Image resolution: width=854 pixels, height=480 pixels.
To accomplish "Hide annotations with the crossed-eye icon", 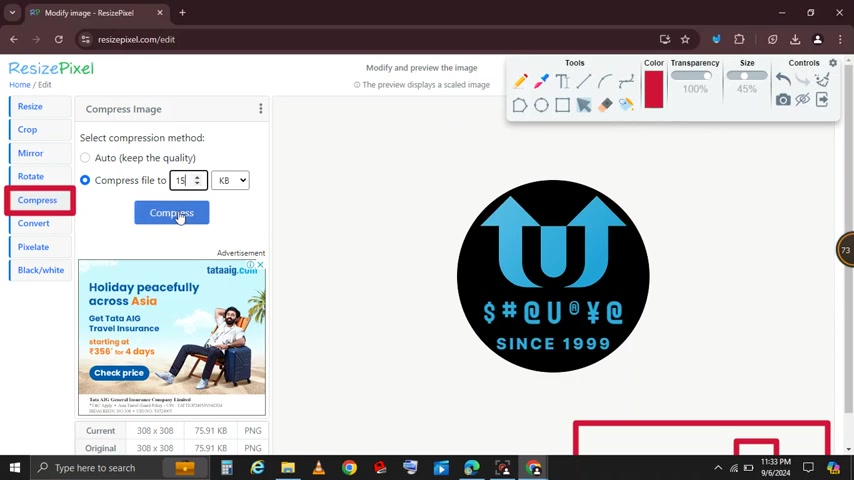I will pos(802,100).
